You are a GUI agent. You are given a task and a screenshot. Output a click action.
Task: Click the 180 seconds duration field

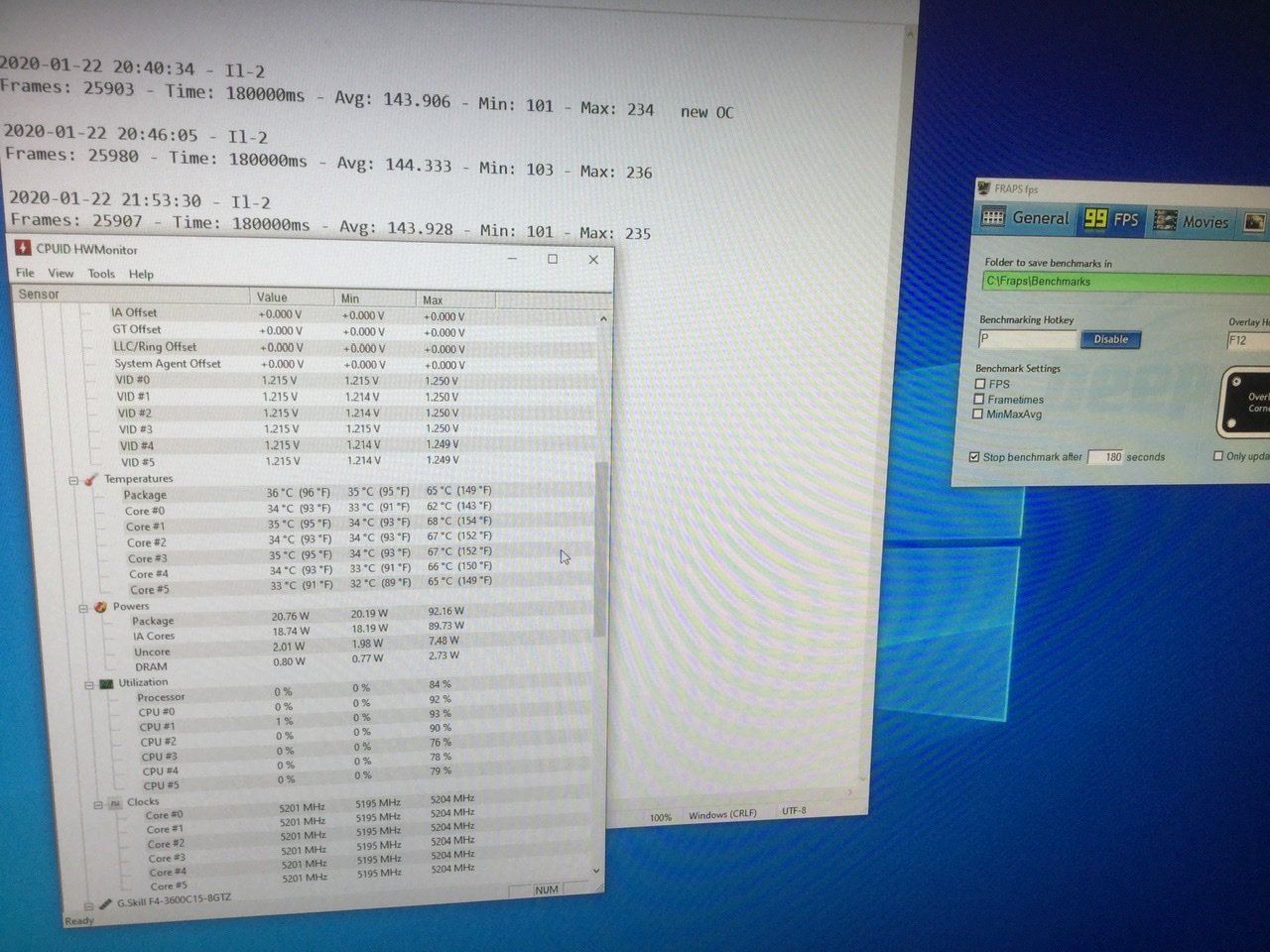tap(1106, 457)
